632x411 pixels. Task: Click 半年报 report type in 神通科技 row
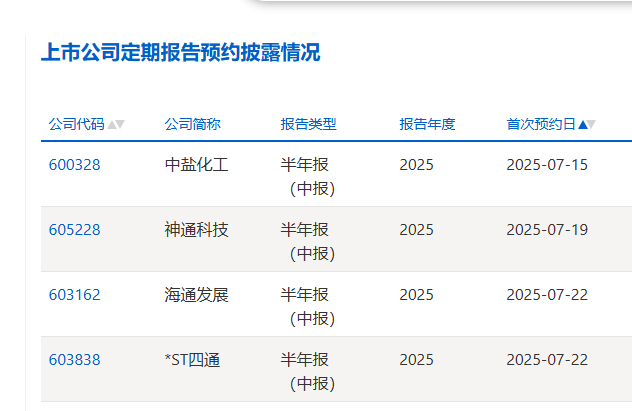pos(308,241)
